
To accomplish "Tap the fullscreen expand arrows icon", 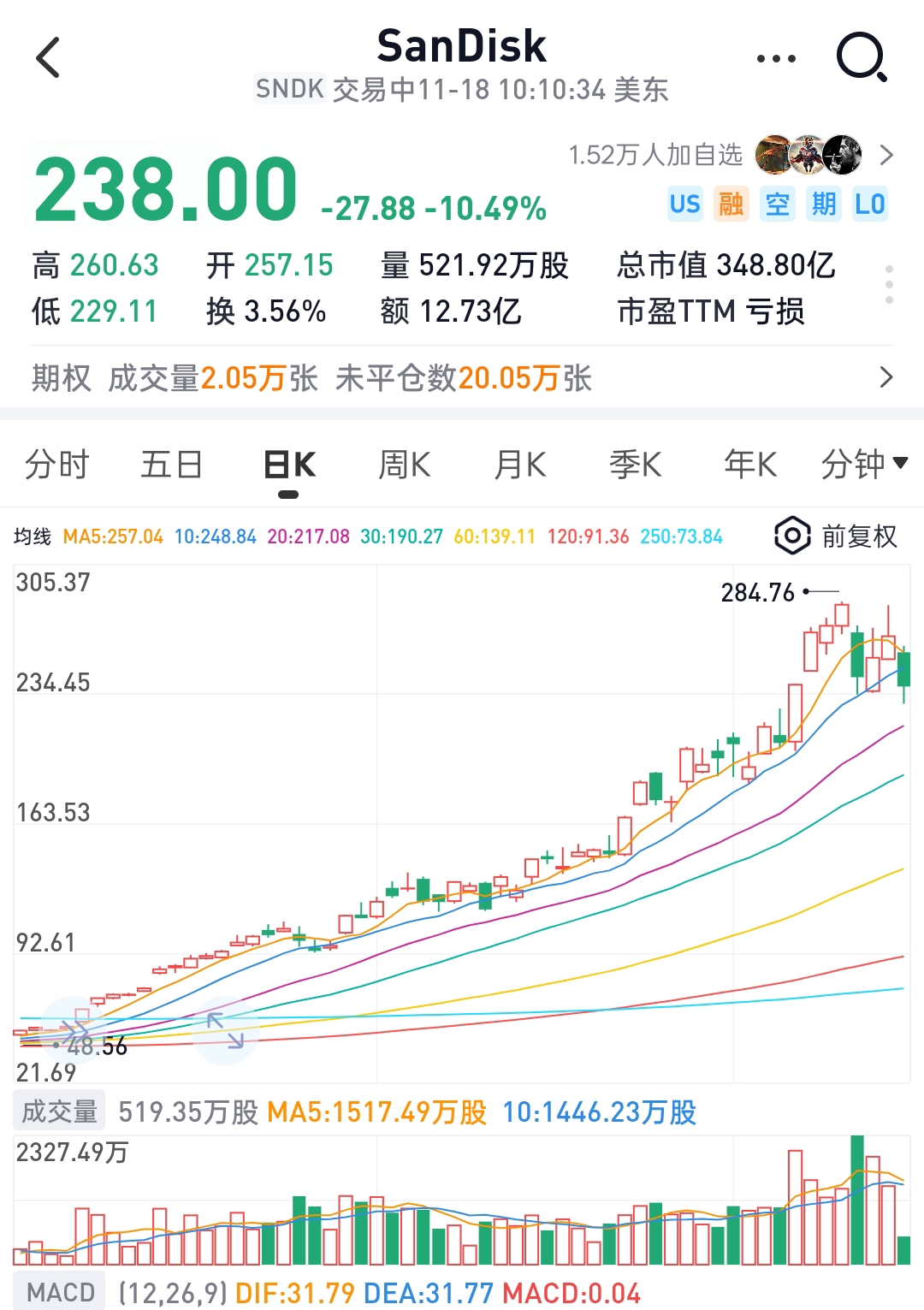I will [226, 1030].
